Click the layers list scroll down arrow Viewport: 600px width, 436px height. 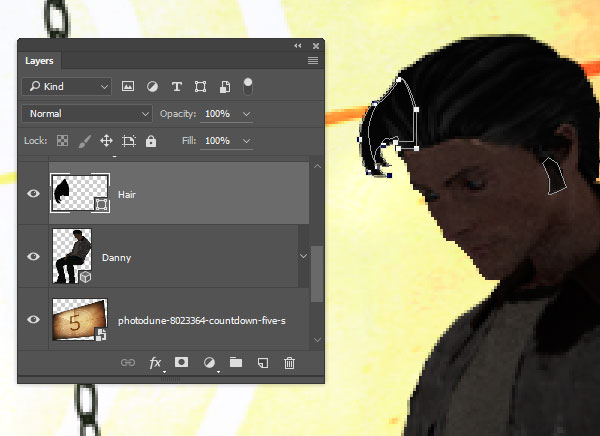point(317,340)
